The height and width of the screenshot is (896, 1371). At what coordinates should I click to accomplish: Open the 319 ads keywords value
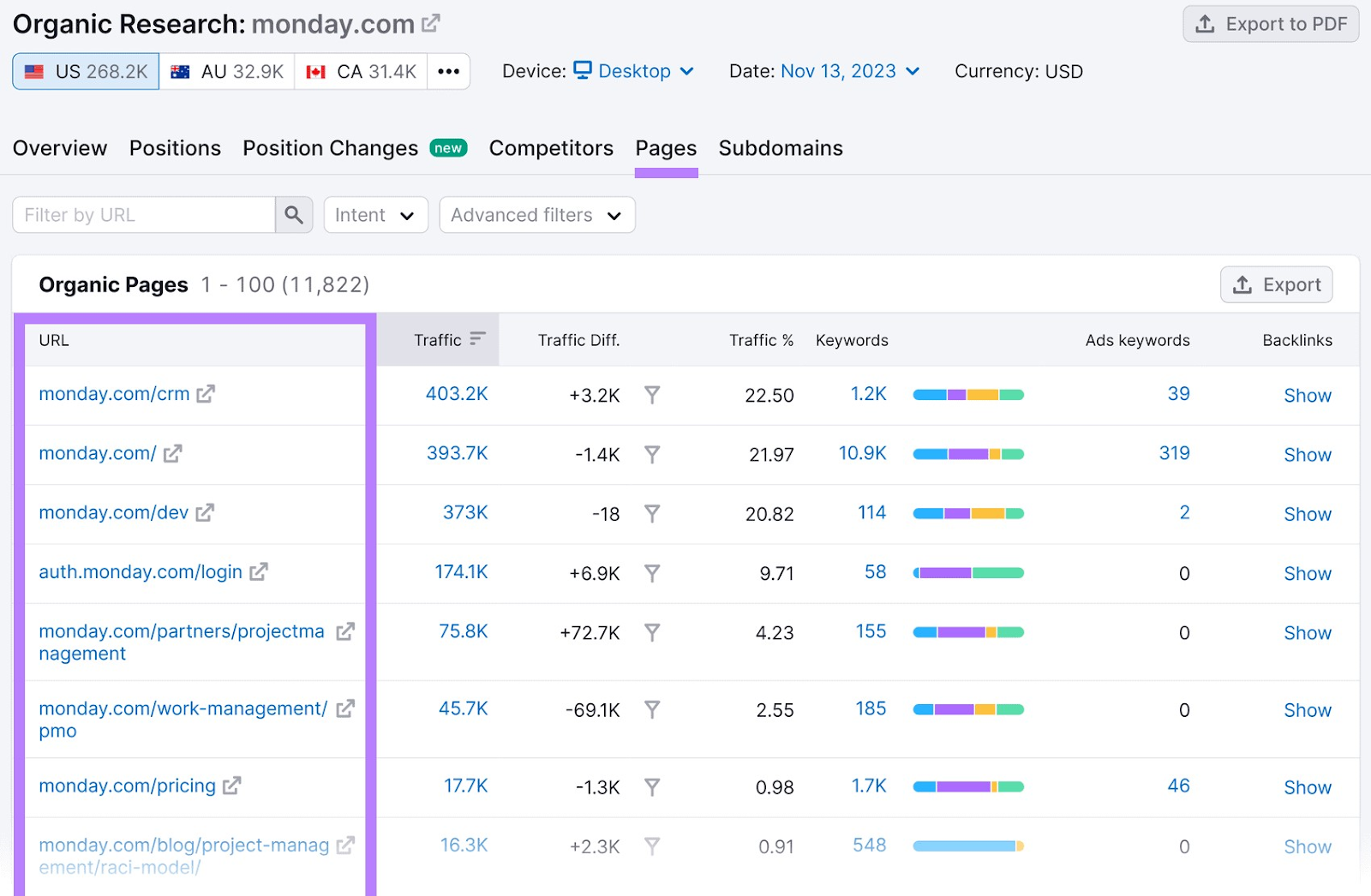click(x=1175, y=453)
